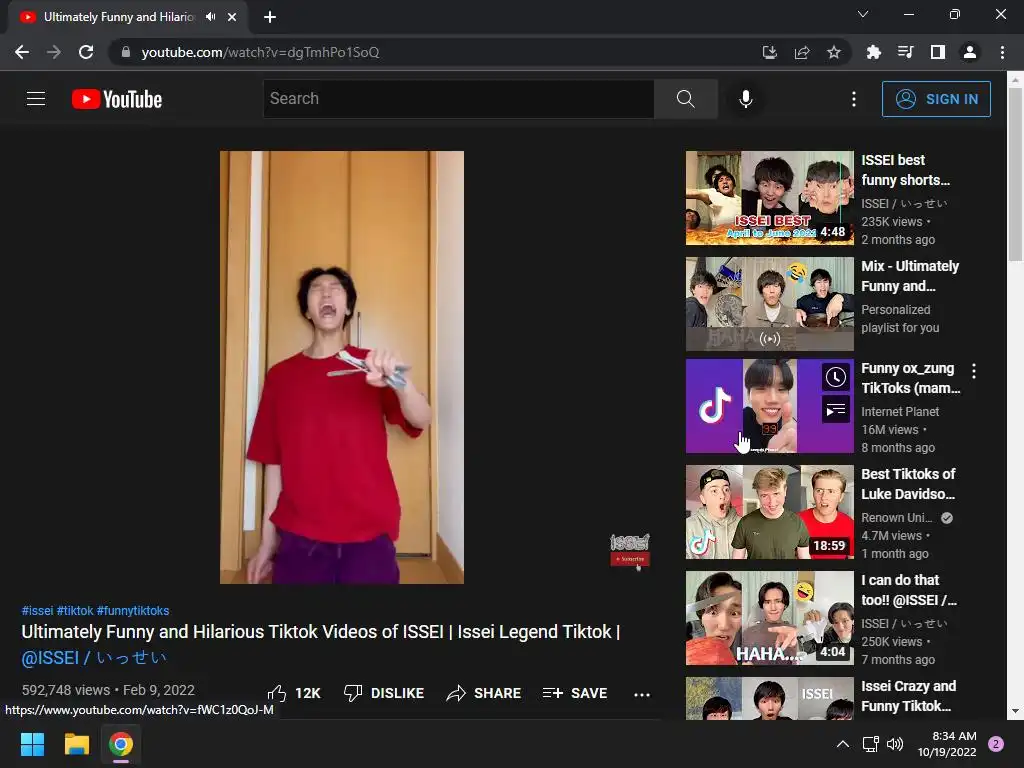Image resolution: width=1024 pixels, height=768 pixels.
Task: Open YouTube settings three-dot menu
Action: point(854,99)
